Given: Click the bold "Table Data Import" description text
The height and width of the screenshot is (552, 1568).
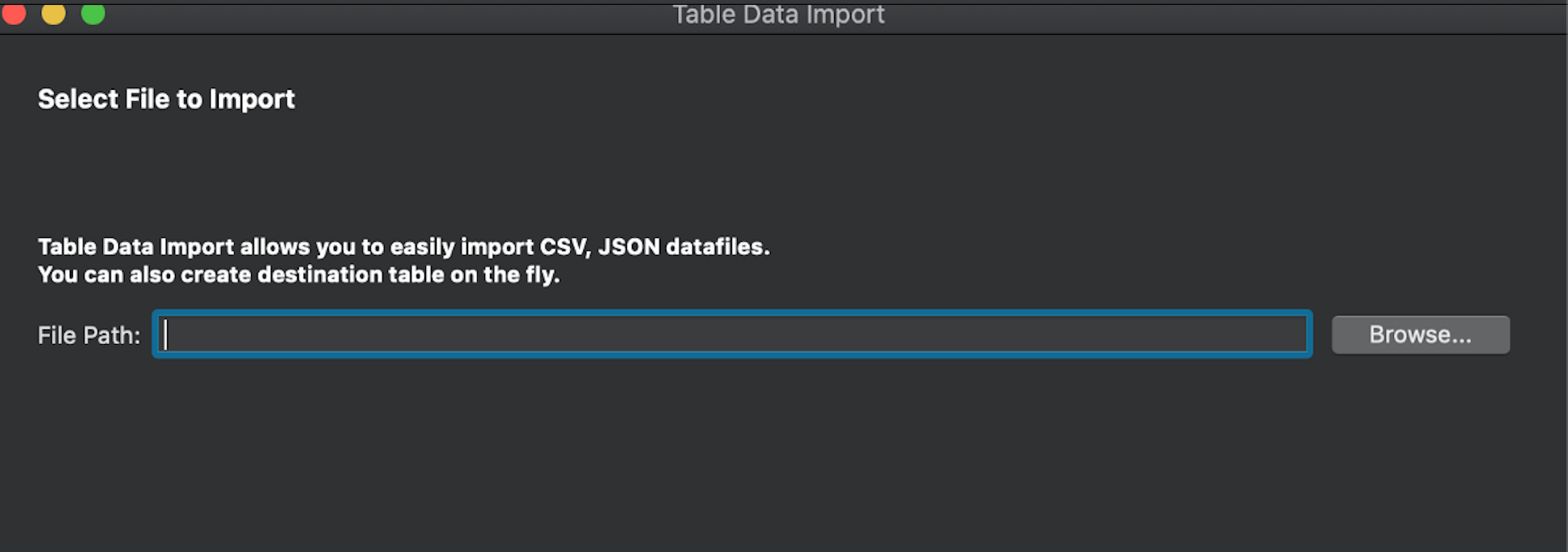Looking at the screenshot, I should pos(136,247).
